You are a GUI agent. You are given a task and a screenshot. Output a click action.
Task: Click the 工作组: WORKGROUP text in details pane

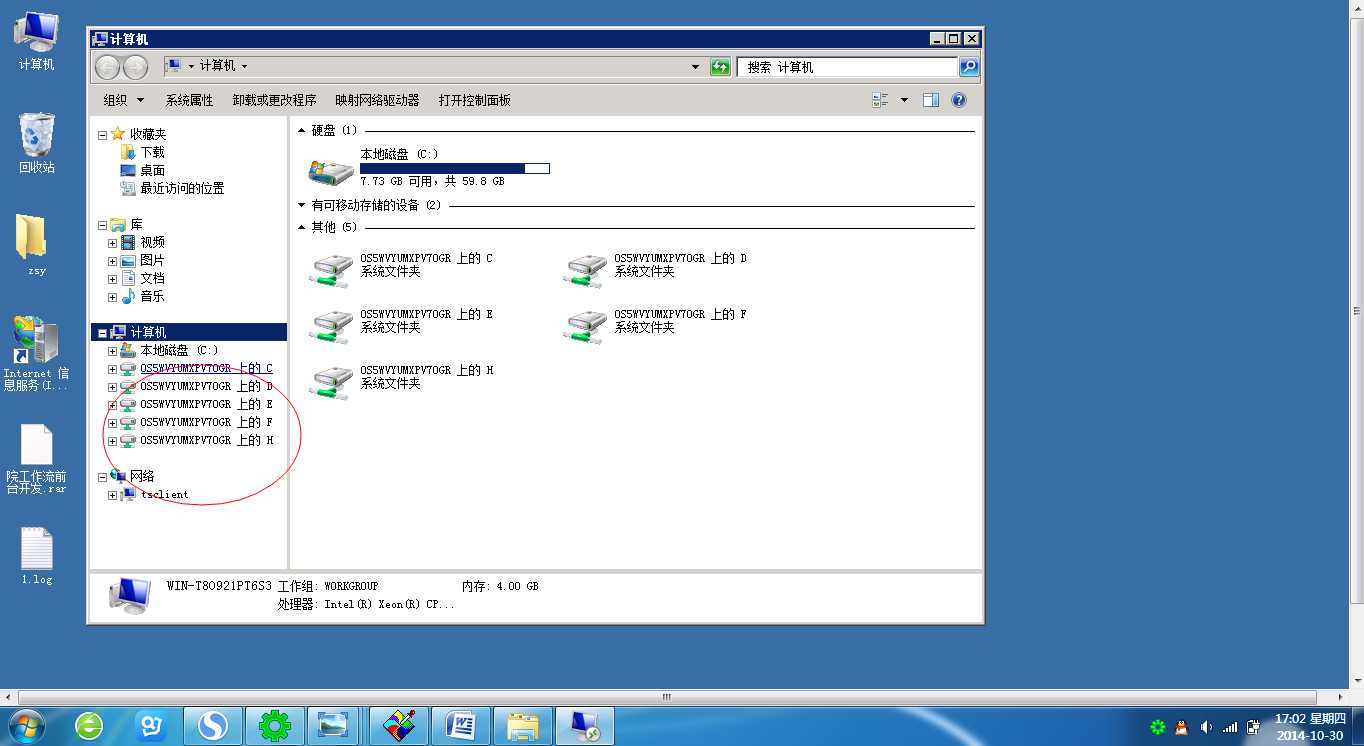[x=328, y=587]
